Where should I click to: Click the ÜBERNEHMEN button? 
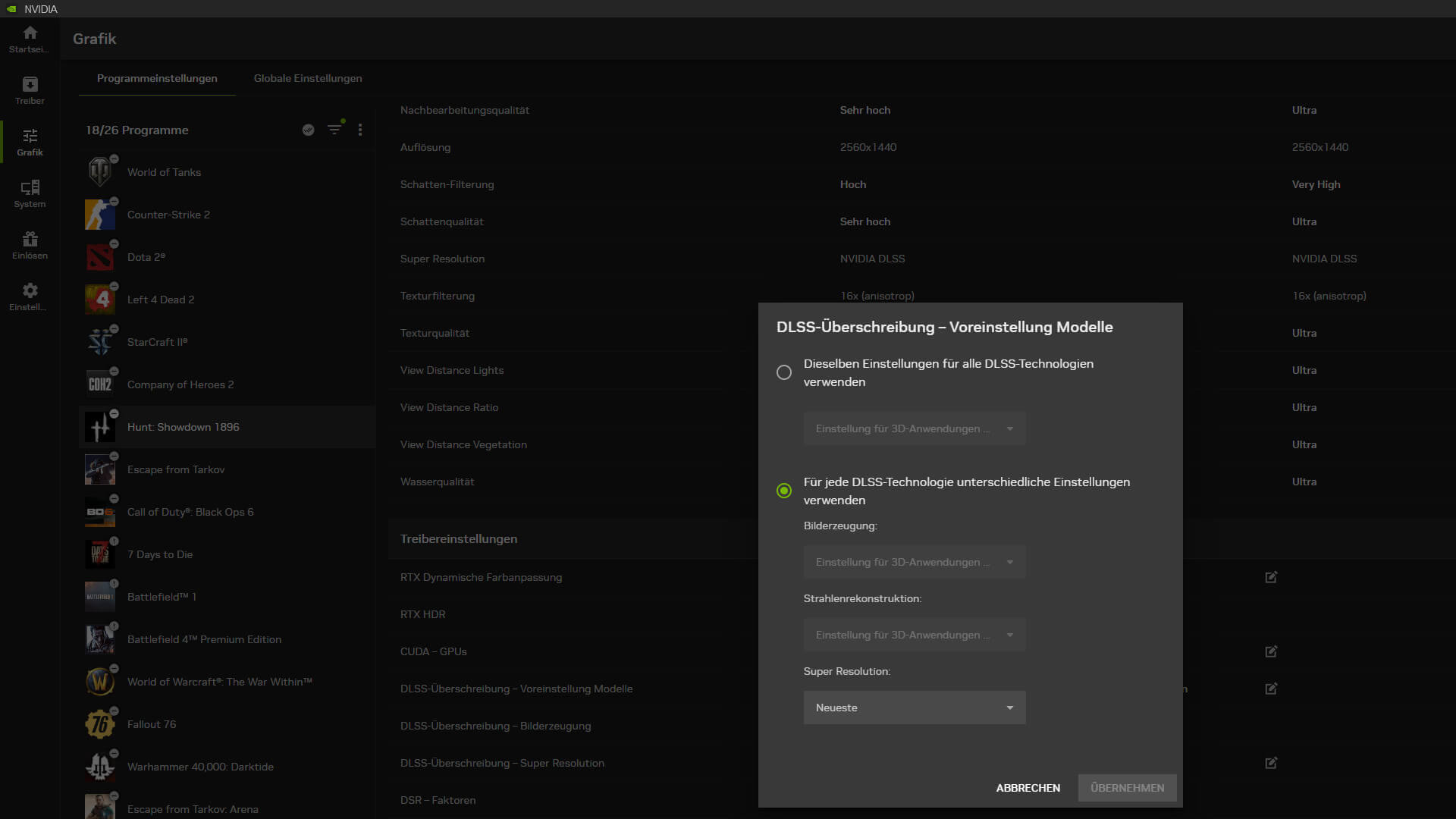tap(1127, 788)
